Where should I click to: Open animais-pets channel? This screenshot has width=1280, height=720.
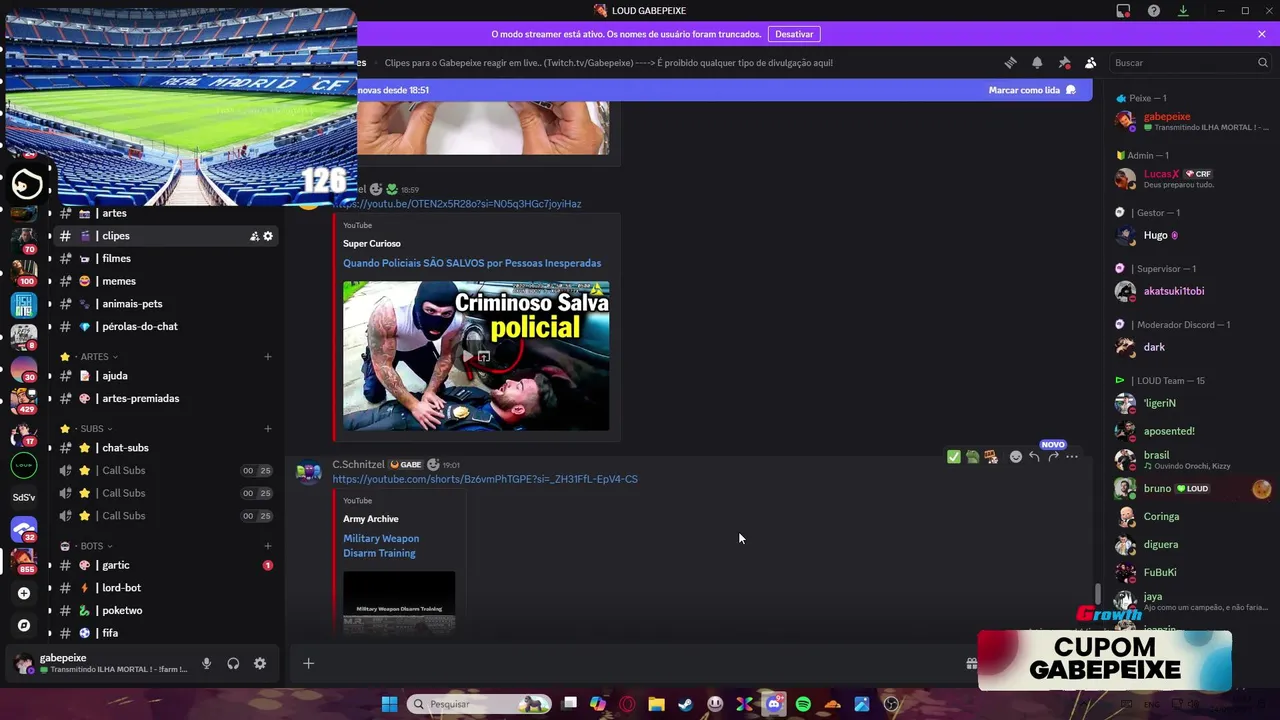(166, 304)
